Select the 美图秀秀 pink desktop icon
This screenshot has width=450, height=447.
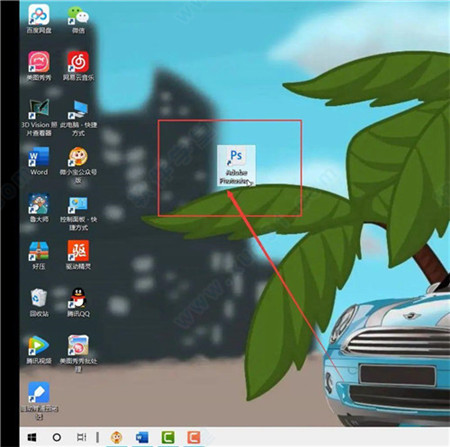click(x=39, y=66)
